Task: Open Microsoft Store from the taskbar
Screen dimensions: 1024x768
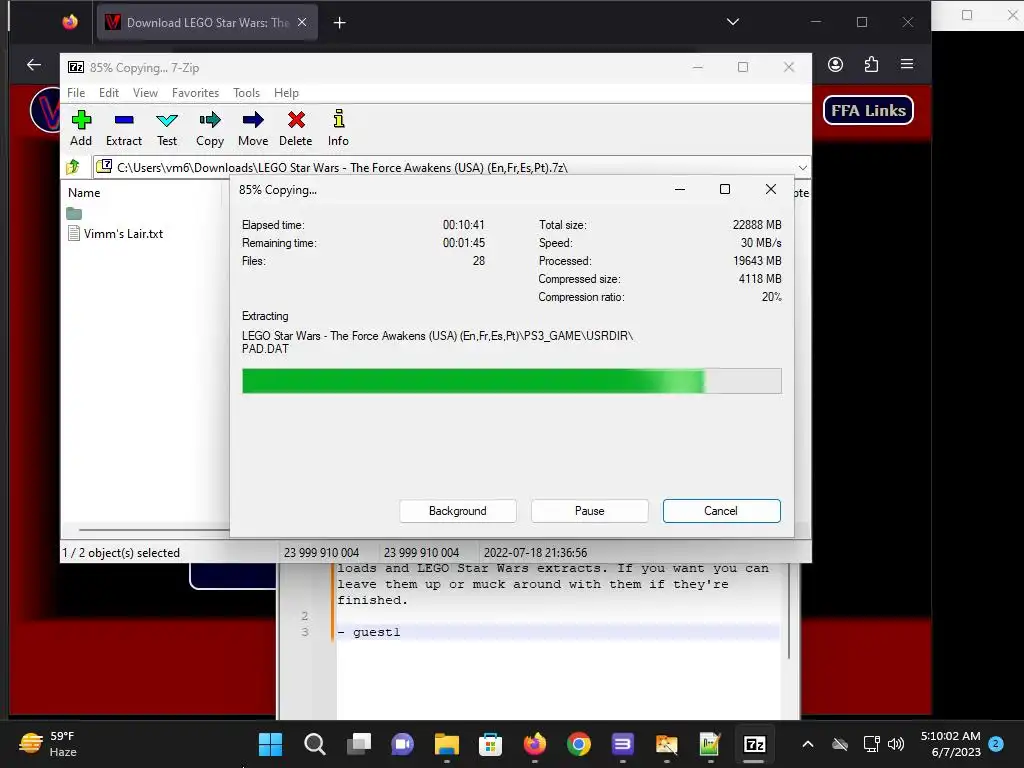Action: pos(490,744)
